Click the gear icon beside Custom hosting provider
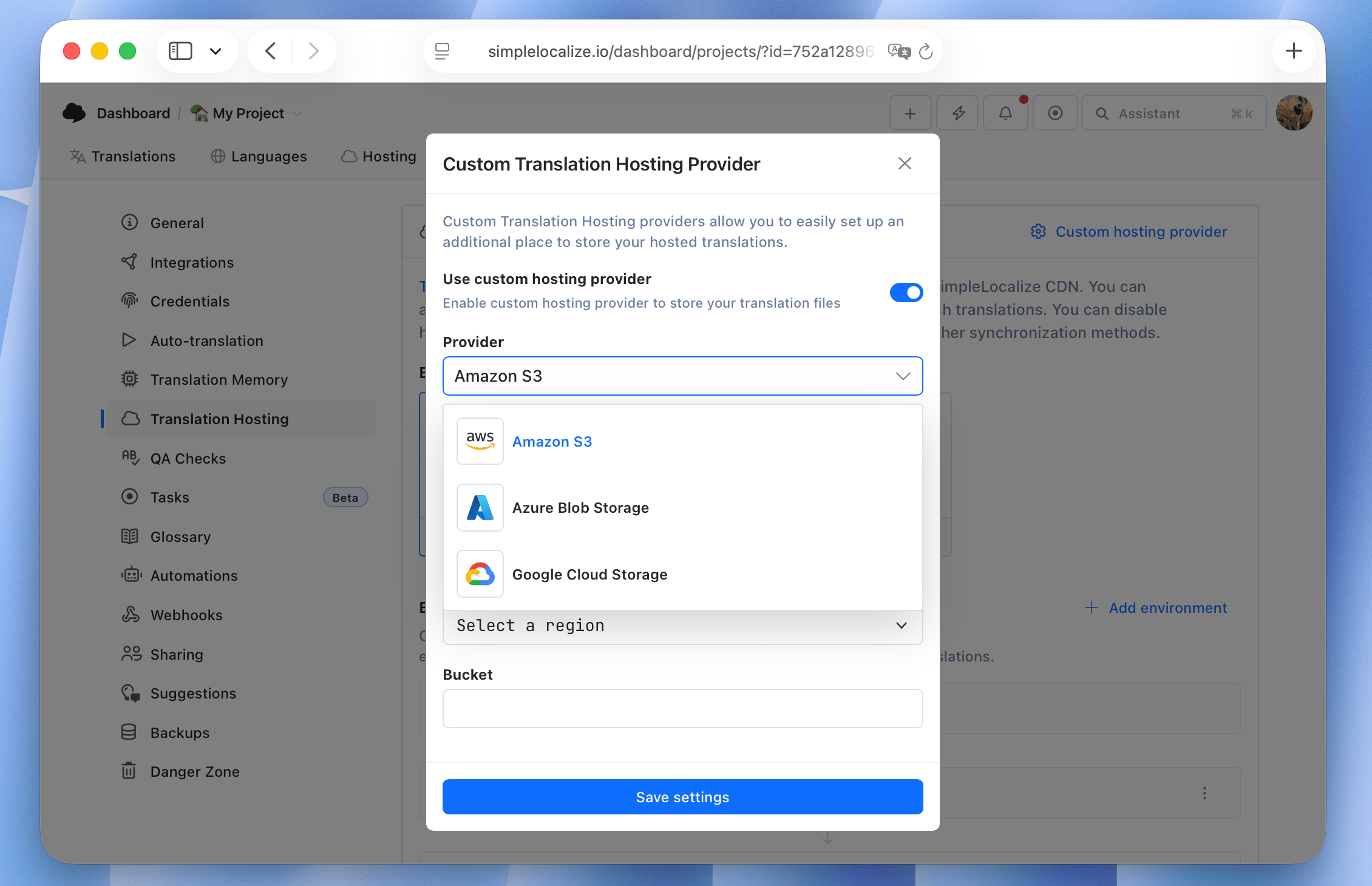1372x886 pixels. tap(1038, 231)
